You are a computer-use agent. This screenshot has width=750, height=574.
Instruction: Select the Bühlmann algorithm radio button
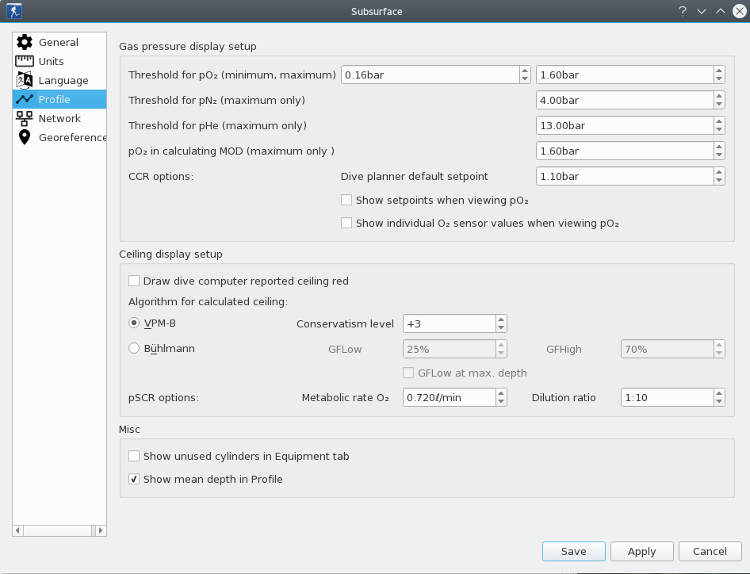tap(135, 349)
